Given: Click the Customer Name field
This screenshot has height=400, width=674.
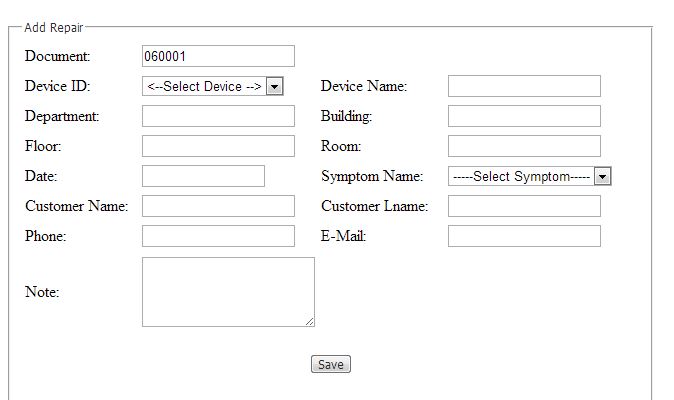Looking at the screenshot, I should click(218, 206).
